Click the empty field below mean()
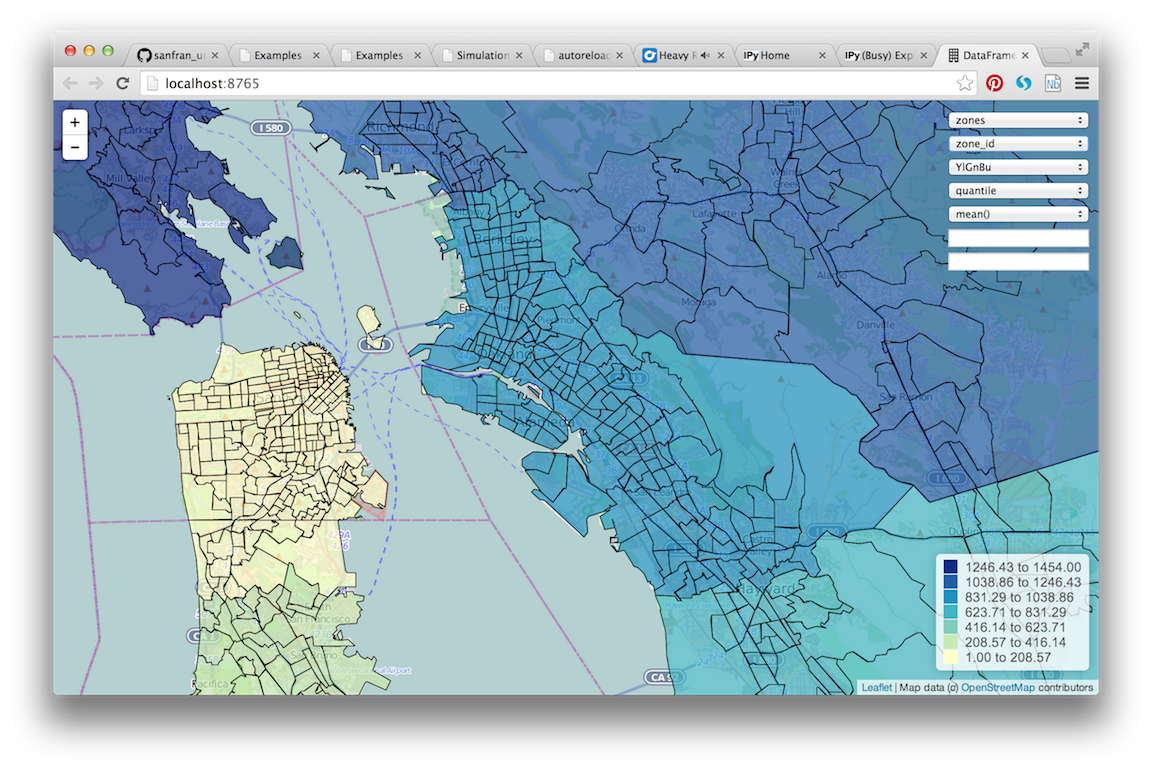This screenshot has height=769, width=1152. coord(1017,238)
